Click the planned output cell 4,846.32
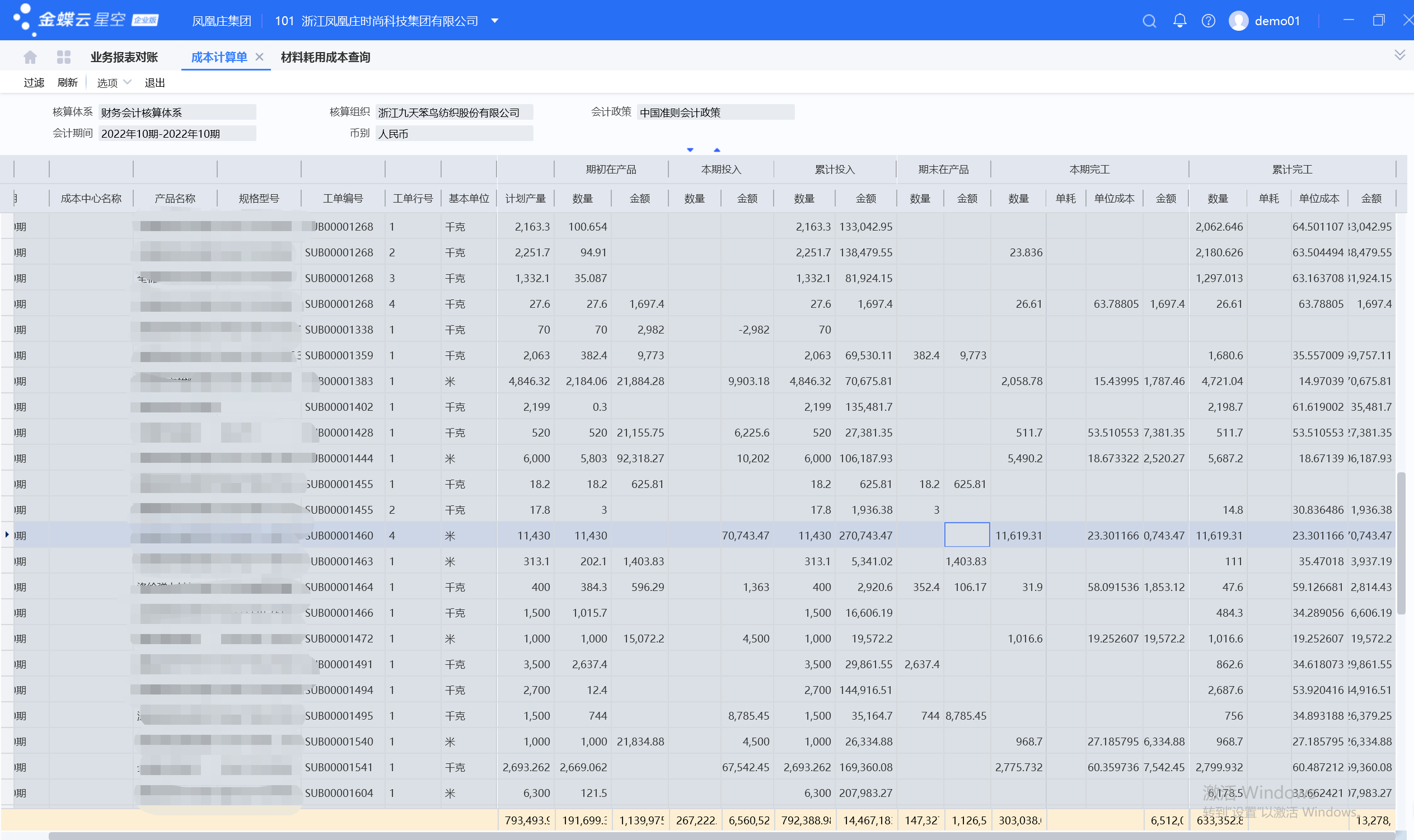The image size is (1414, 840). click(x=525, y=381)
